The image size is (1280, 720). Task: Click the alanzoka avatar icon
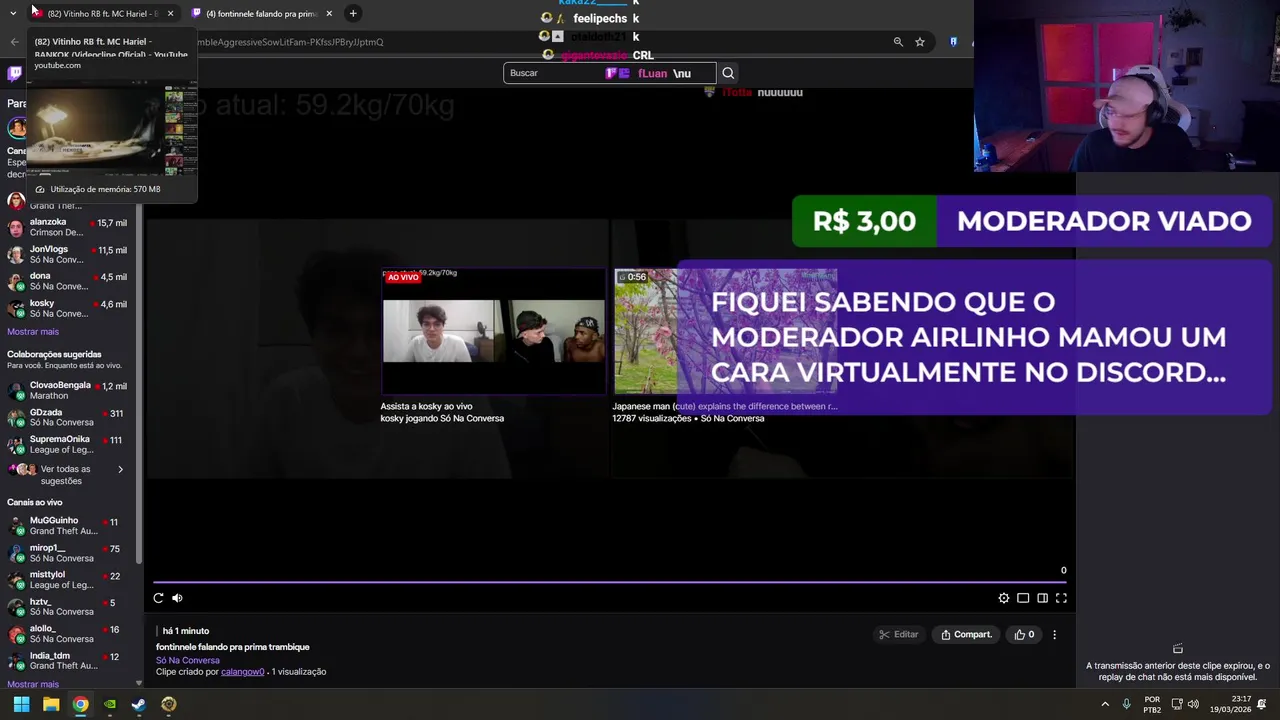(x=16, y=228)
